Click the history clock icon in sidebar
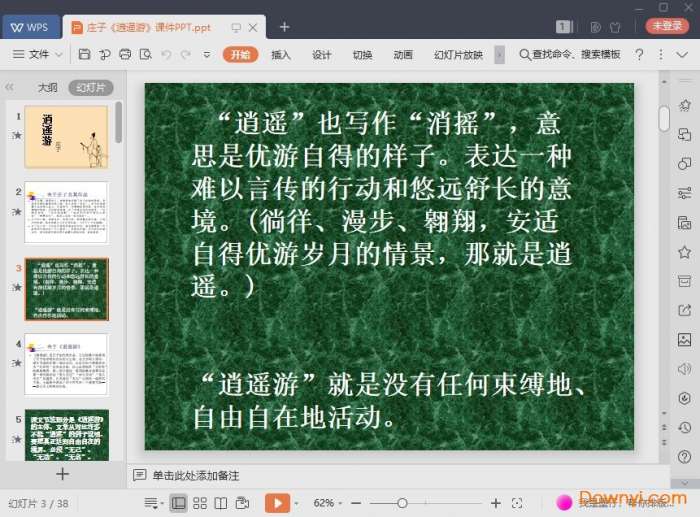This screenshot has width=700, height=517. click(x=684, y=428)
